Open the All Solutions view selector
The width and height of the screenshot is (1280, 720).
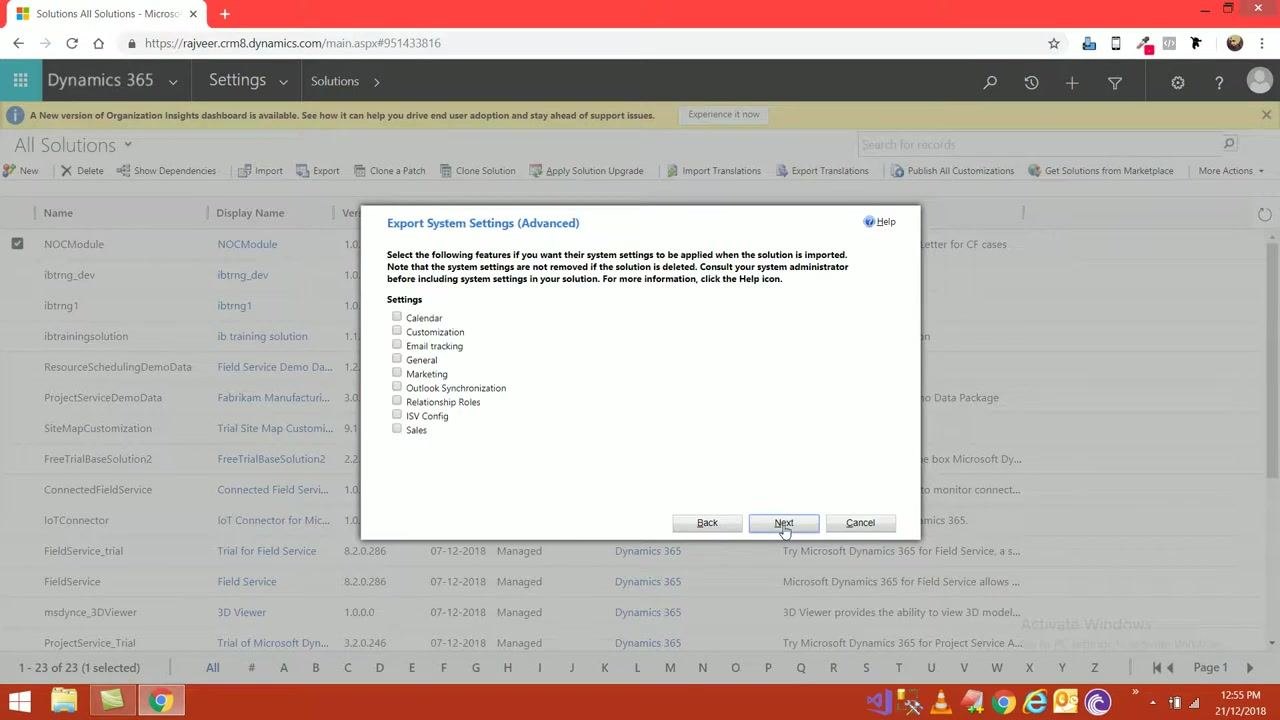(x=73, y=145)
